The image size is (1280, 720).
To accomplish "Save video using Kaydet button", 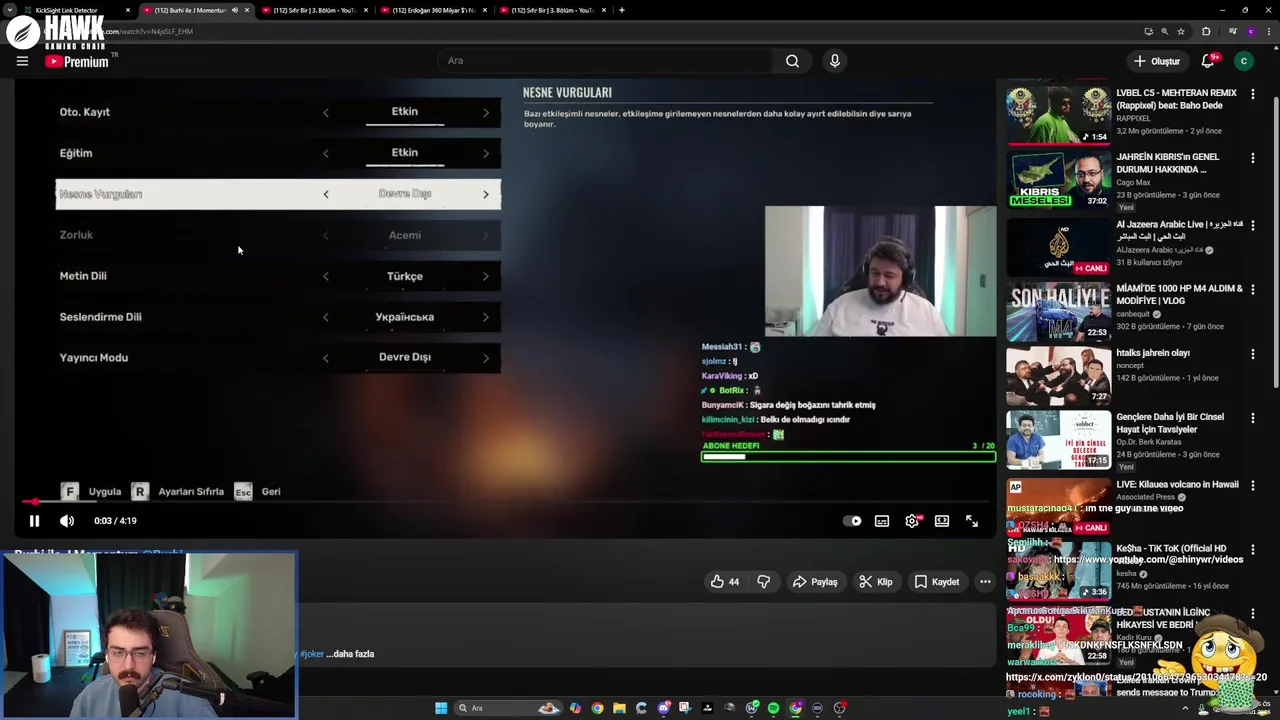I will [x=937, y=582].
